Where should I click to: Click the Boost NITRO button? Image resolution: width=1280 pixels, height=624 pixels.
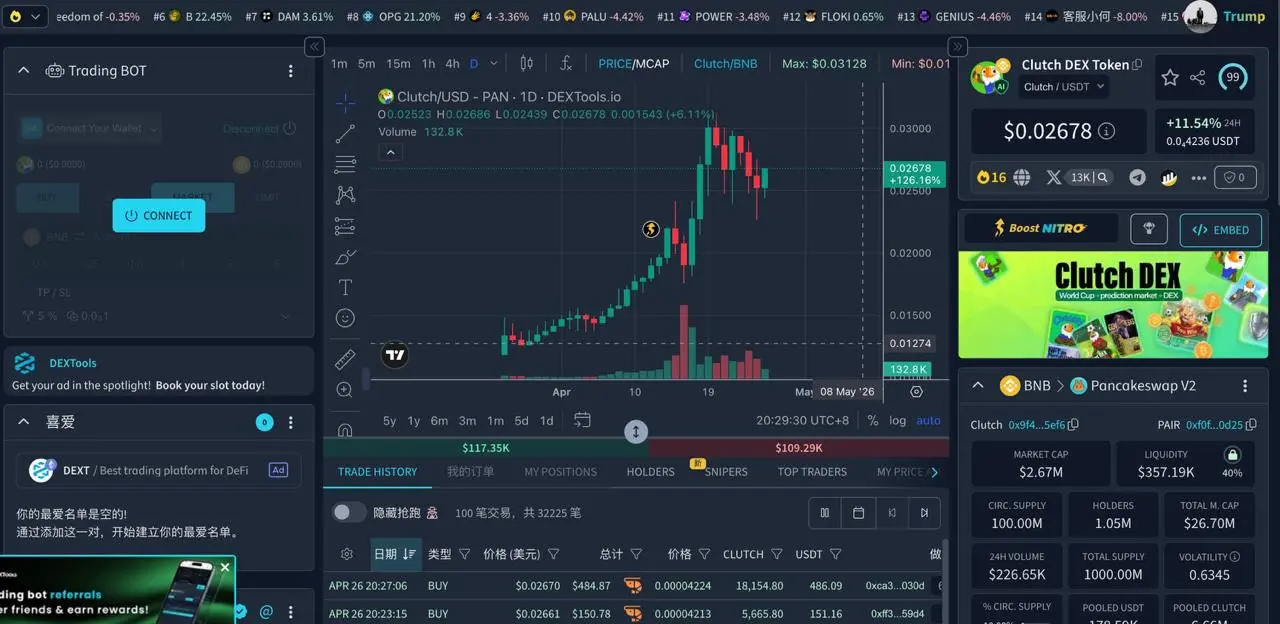coord(1040,229)
